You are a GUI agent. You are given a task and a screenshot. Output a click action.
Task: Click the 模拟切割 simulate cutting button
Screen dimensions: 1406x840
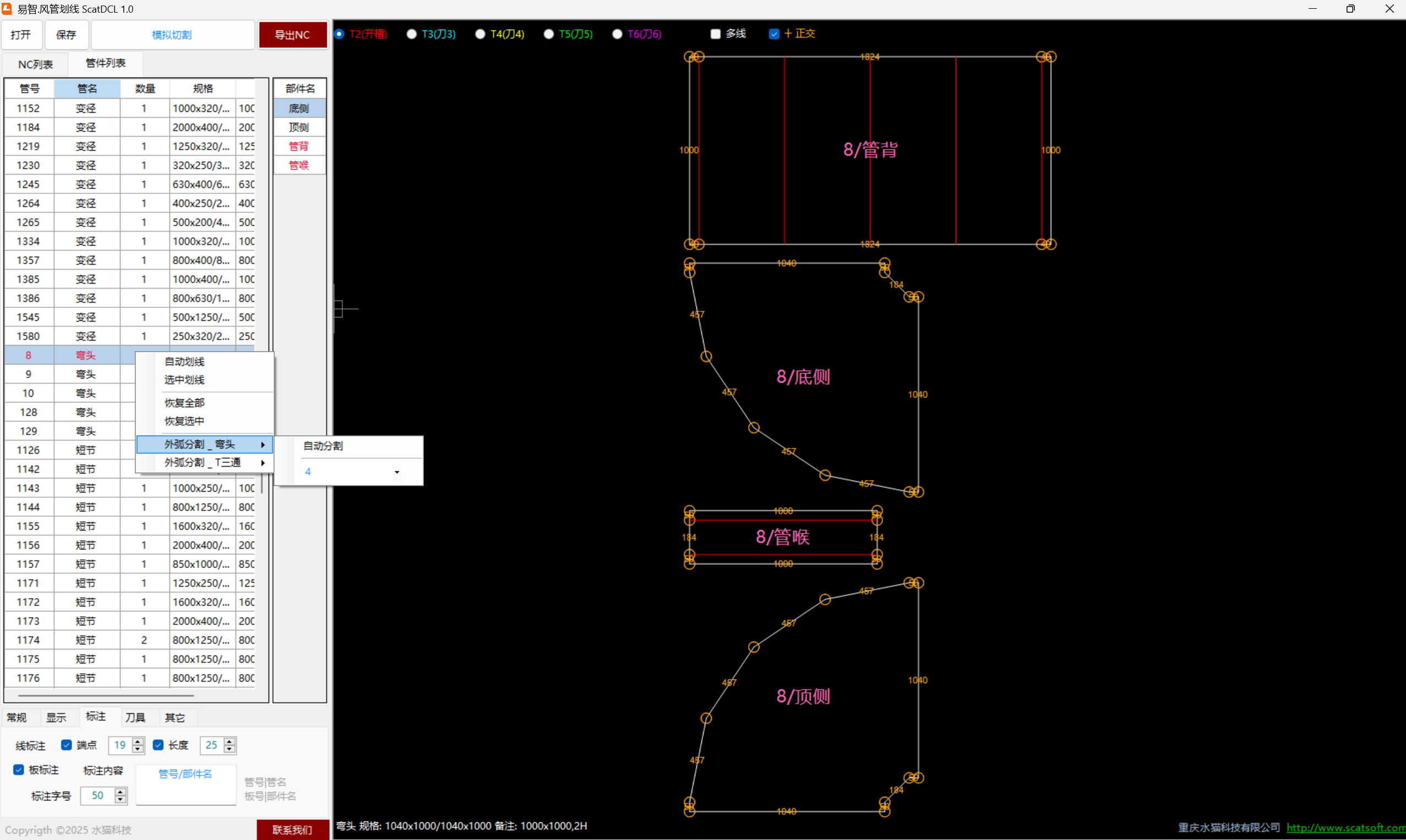coord(172,35)
